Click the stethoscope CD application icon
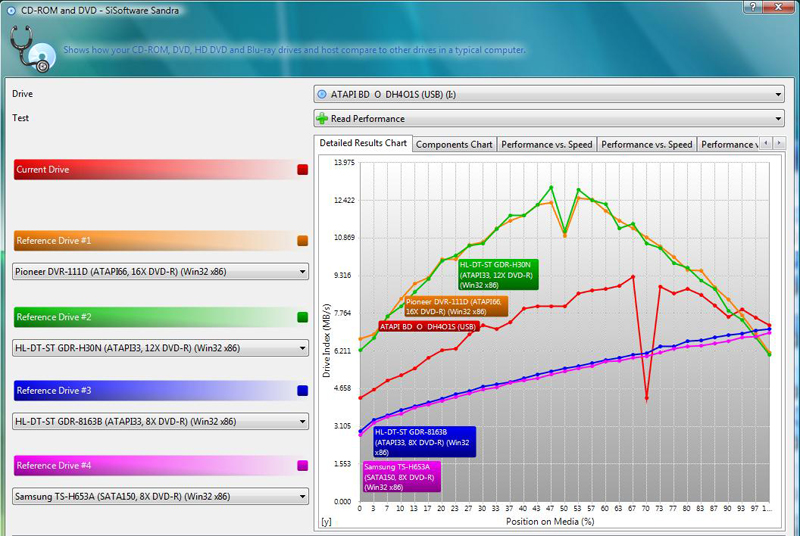The height and width of the screenshot is (536, 800). (x=33, y=49)
